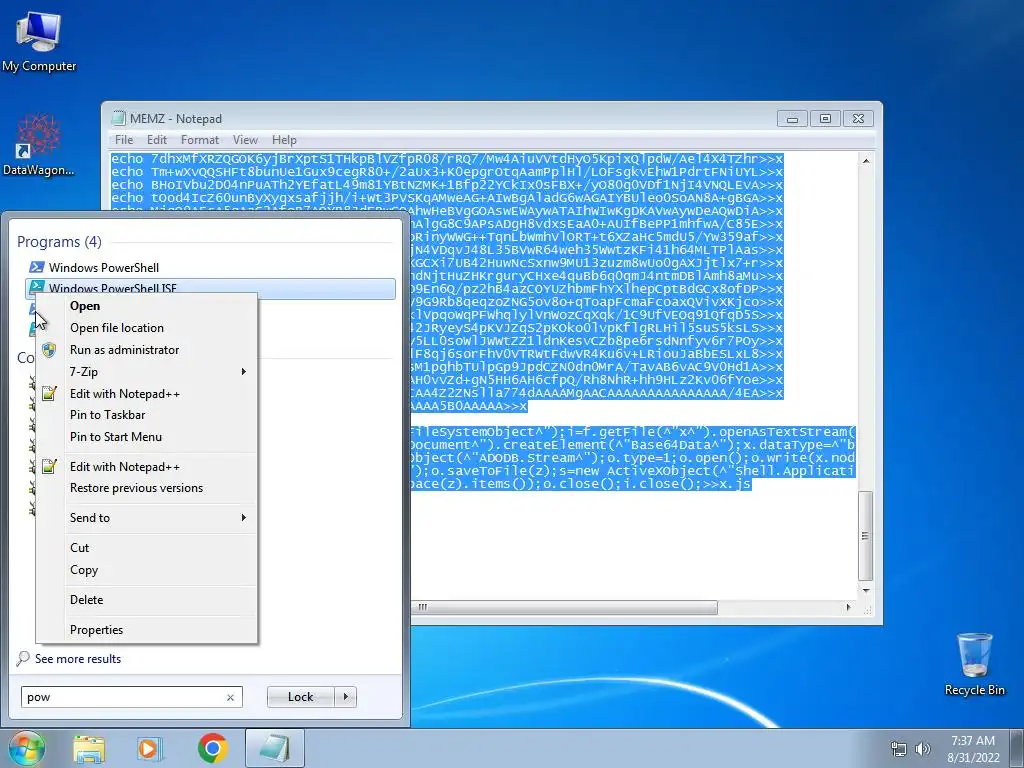The height and width of the screenshot is (768, 1024).
Task: Click Notepad's scroll up arrow
Action: [866, 161]
